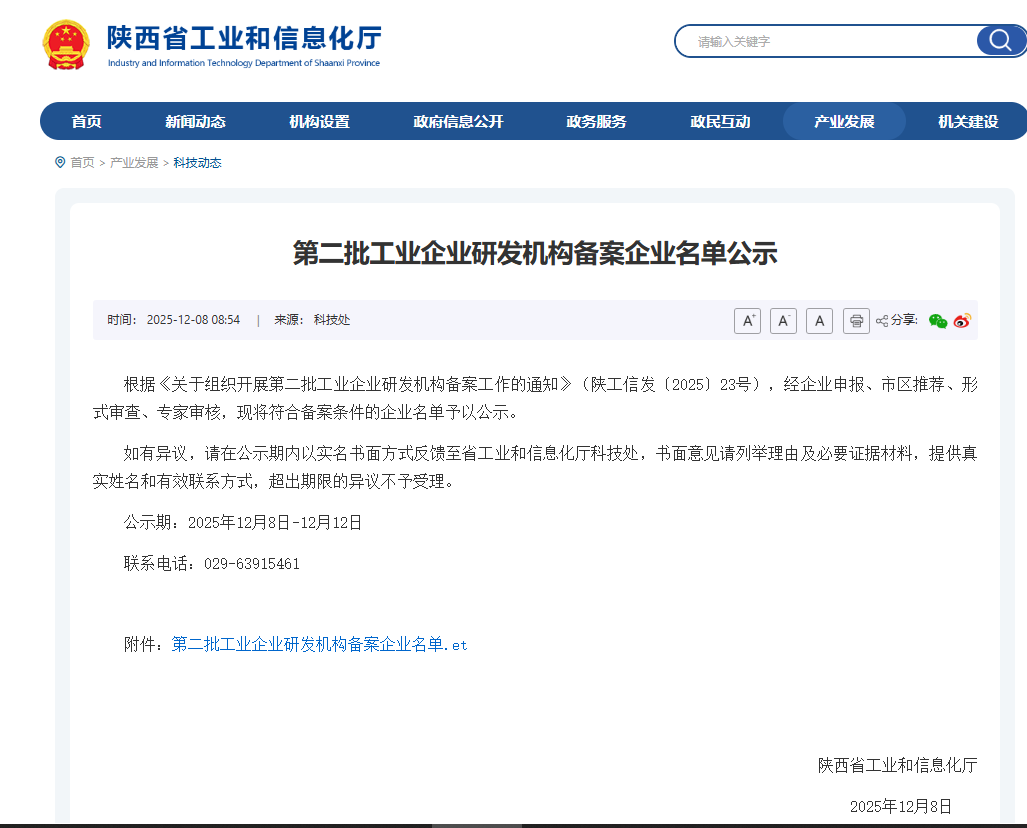Click the national emblem logo
Viewport: 1027px width, 828px height.
[x=66, y=45]
